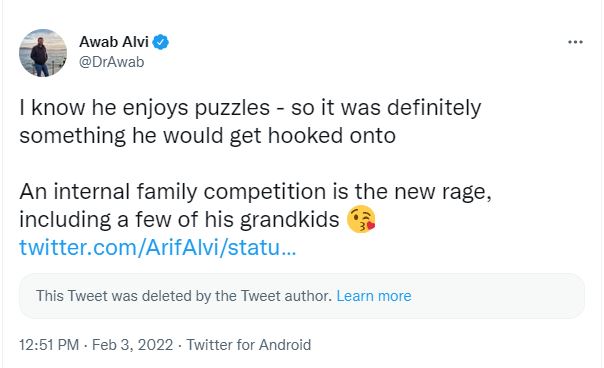Click 'something he would get hooked onto' line
This screenshot has width=604, height=368.
(208, 136)
